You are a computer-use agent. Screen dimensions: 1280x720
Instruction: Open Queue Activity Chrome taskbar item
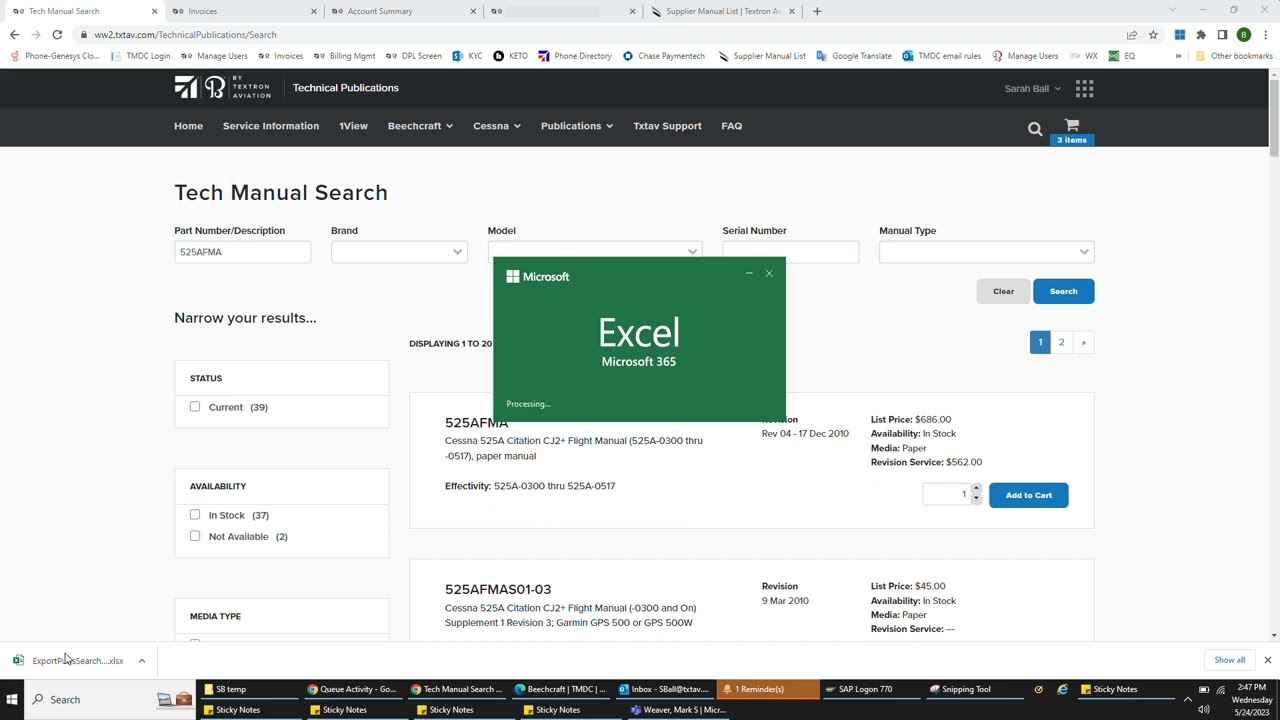click(x=352, y=689)
